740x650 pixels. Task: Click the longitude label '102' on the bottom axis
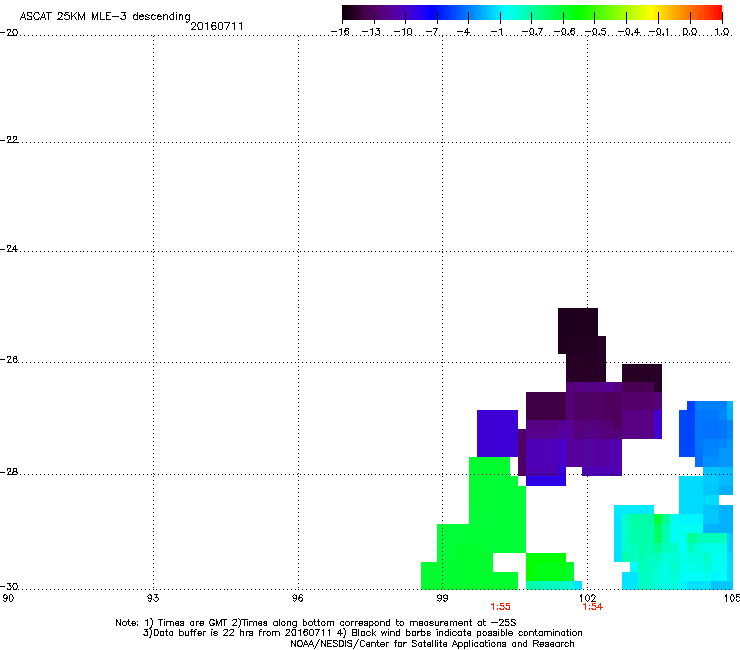(x=588, y=598)
